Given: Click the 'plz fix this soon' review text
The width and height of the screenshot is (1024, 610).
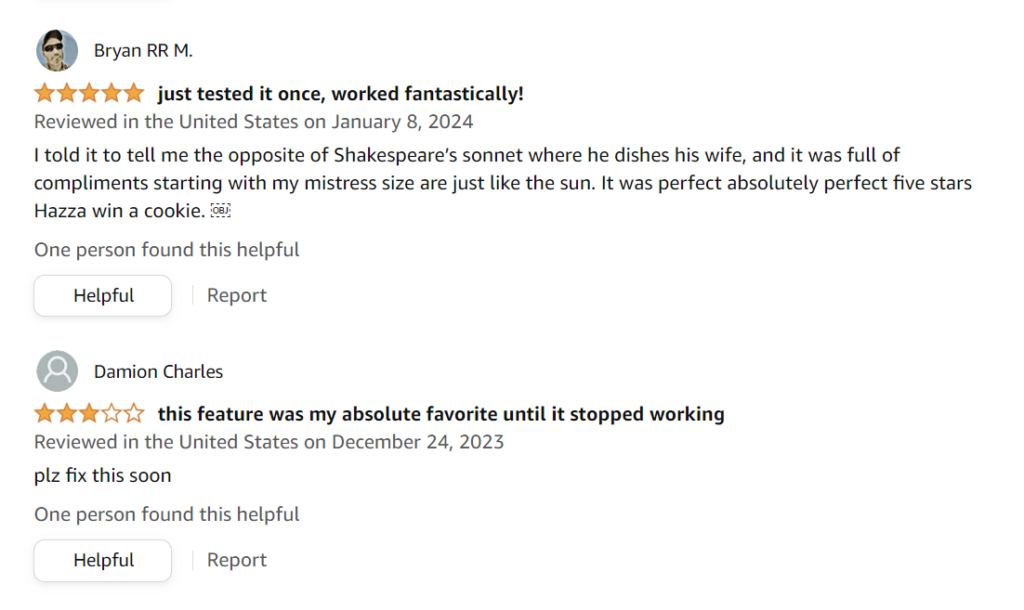Looking at the screenshot, I should 103,475.
